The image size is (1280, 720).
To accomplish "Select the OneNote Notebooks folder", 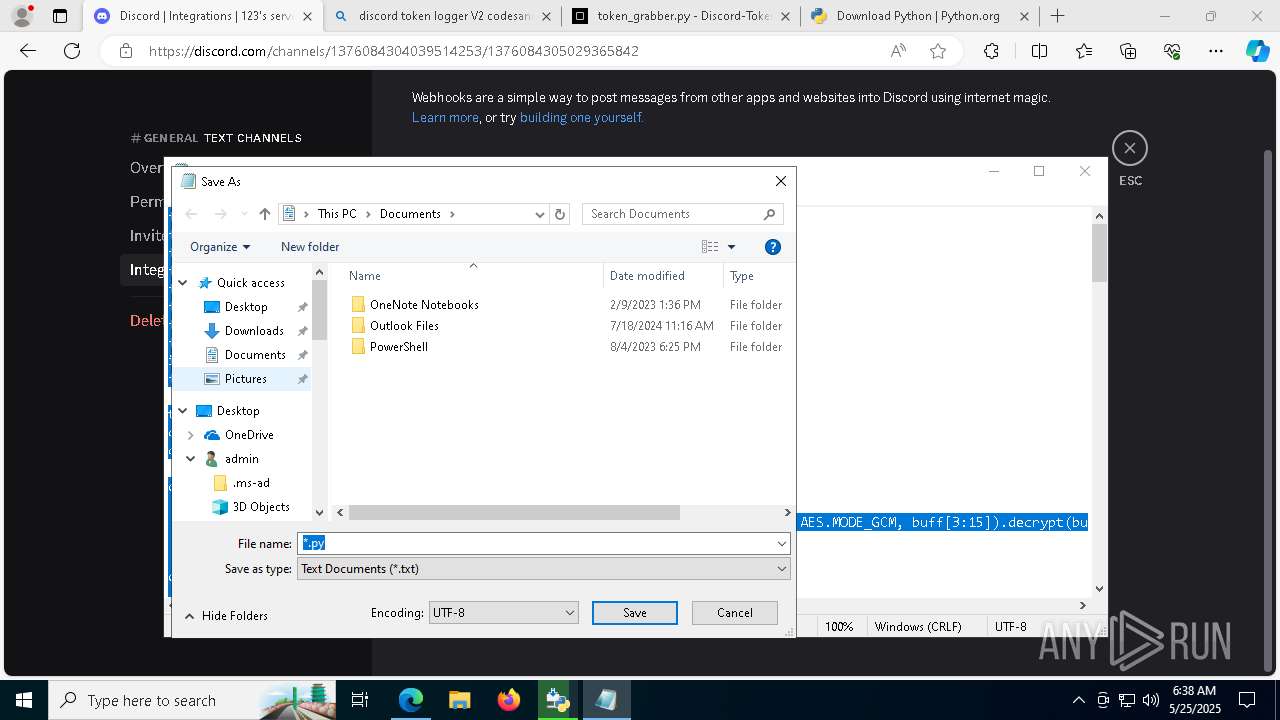I will click(424, 305).
